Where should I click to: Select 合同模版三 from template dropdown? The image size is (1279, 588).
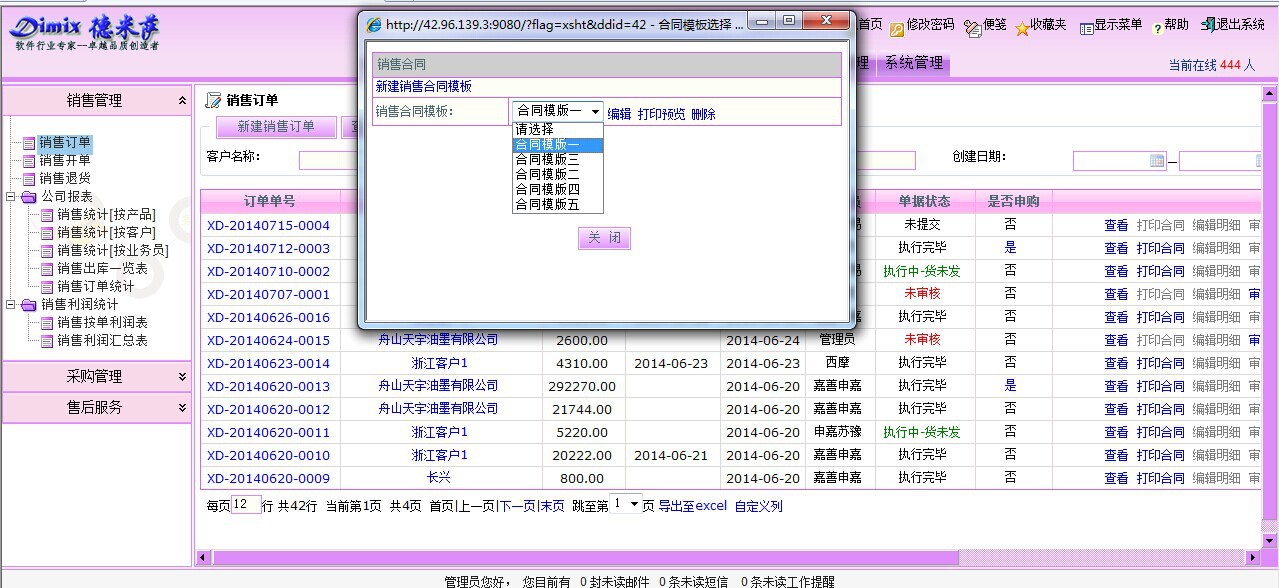click(x=547, y=159)
